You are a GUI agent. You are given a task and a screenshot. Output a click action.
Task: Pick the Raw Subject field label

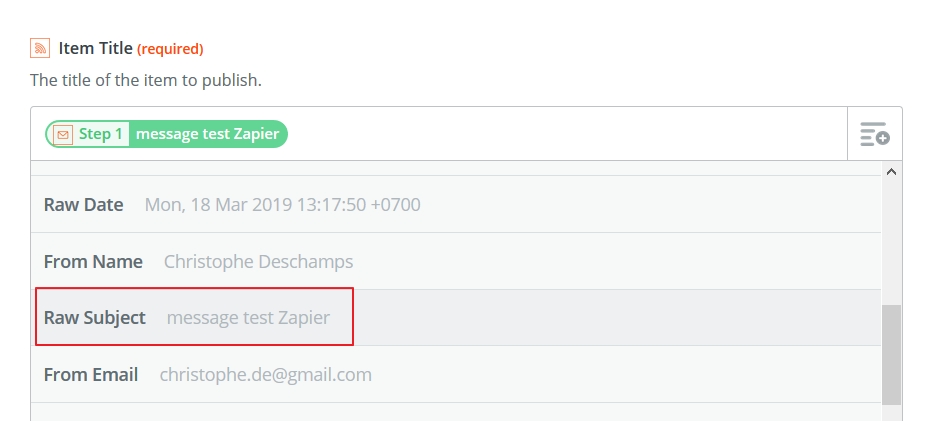94,318
